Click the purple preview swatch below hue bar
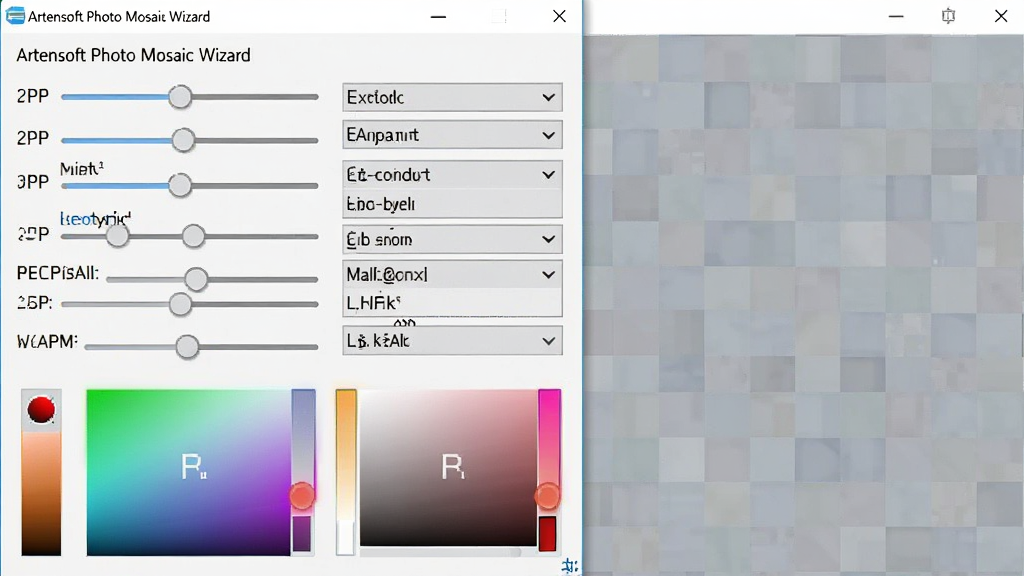1024x576 pixels. 302,534
